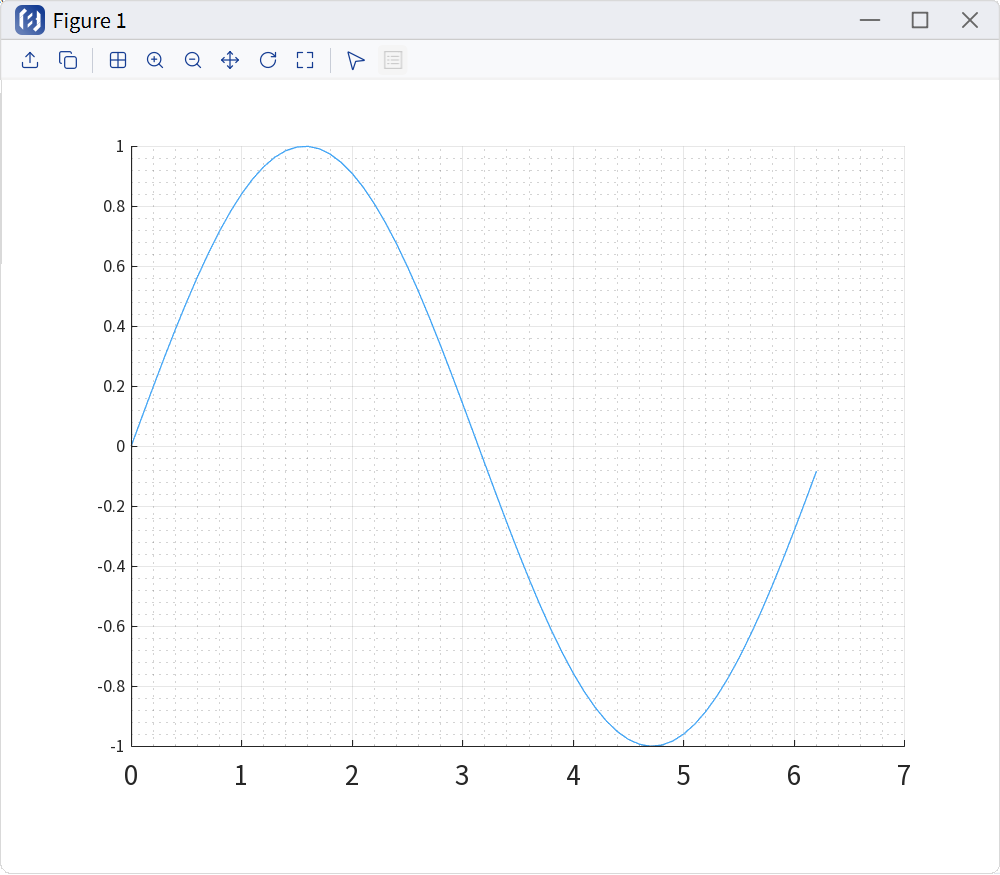The height and width of the screenshot is (875, 1000).
Task: Maximize the Figure 1 window
Action: click(920, 20)
